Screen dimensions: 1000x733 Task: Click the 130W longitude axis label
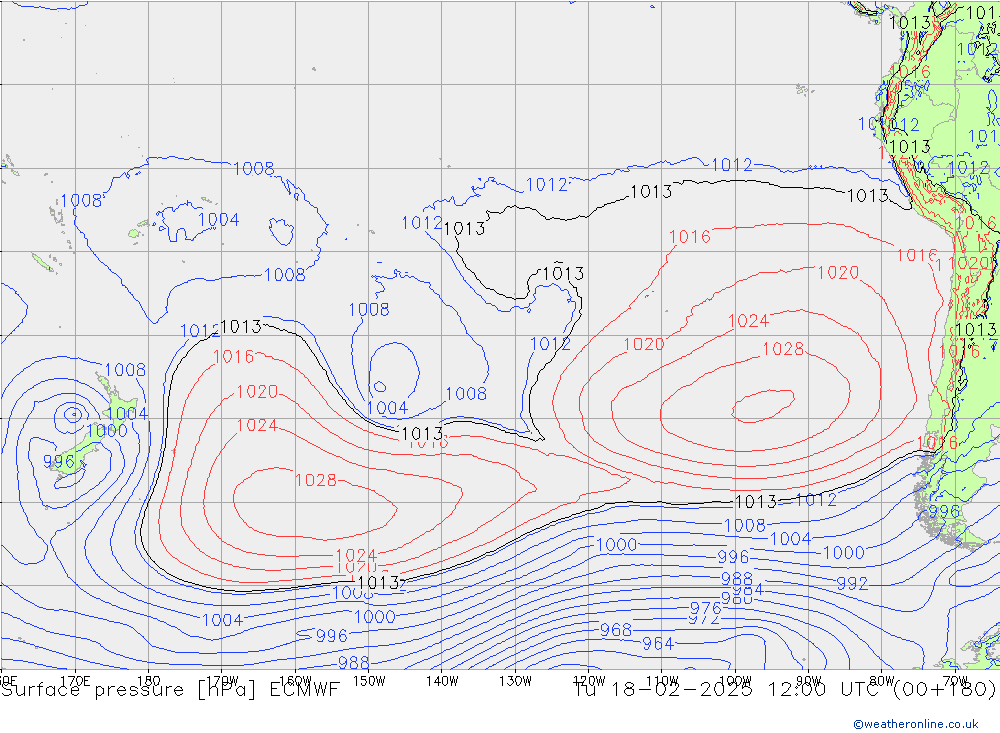(x=515, y=680)
